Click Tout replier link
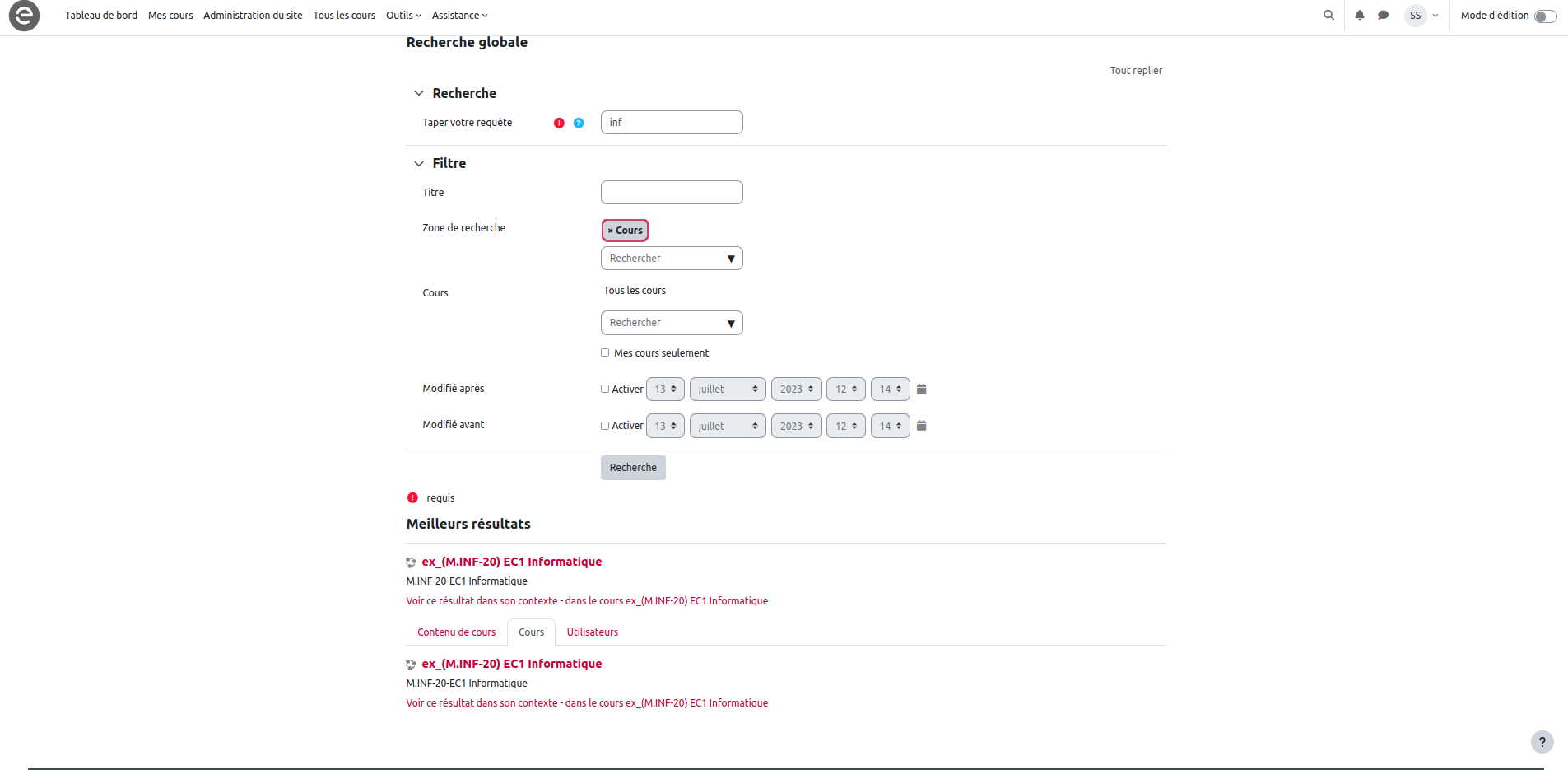1568x770 pixels. [1135, 71]
